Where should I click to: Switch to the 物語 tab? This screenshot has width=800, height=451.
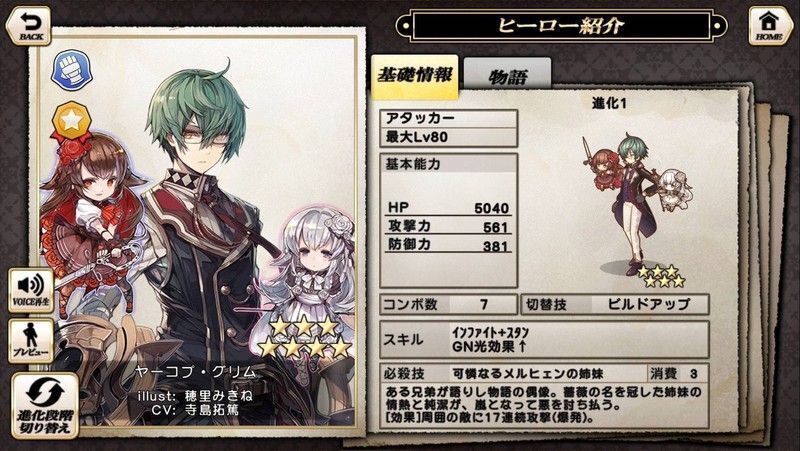[x=507, y=76]
